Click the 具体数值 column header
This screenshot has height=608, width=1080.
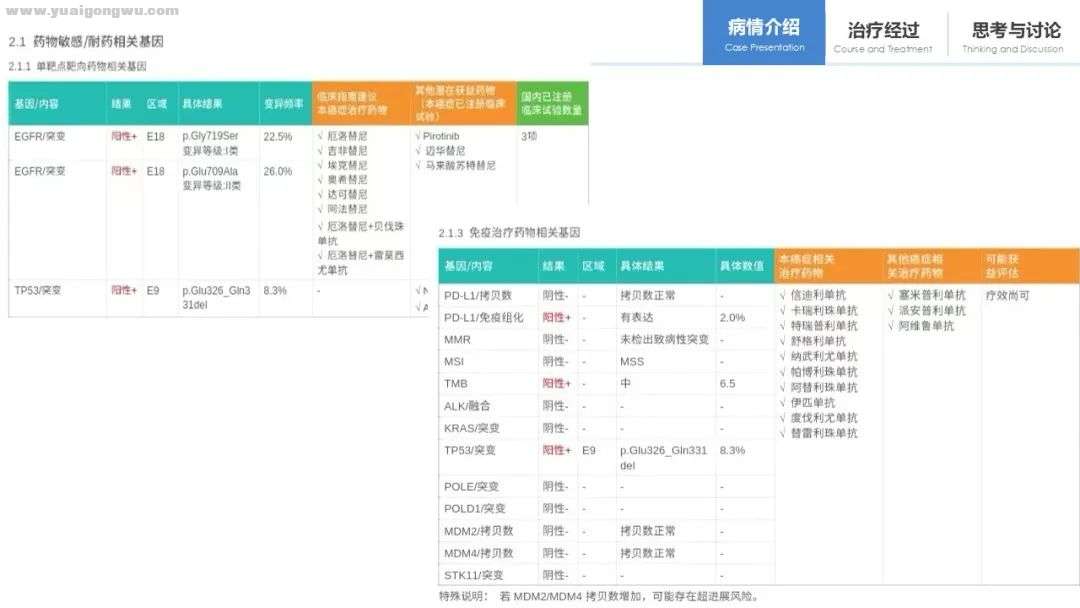pos(741,266)
